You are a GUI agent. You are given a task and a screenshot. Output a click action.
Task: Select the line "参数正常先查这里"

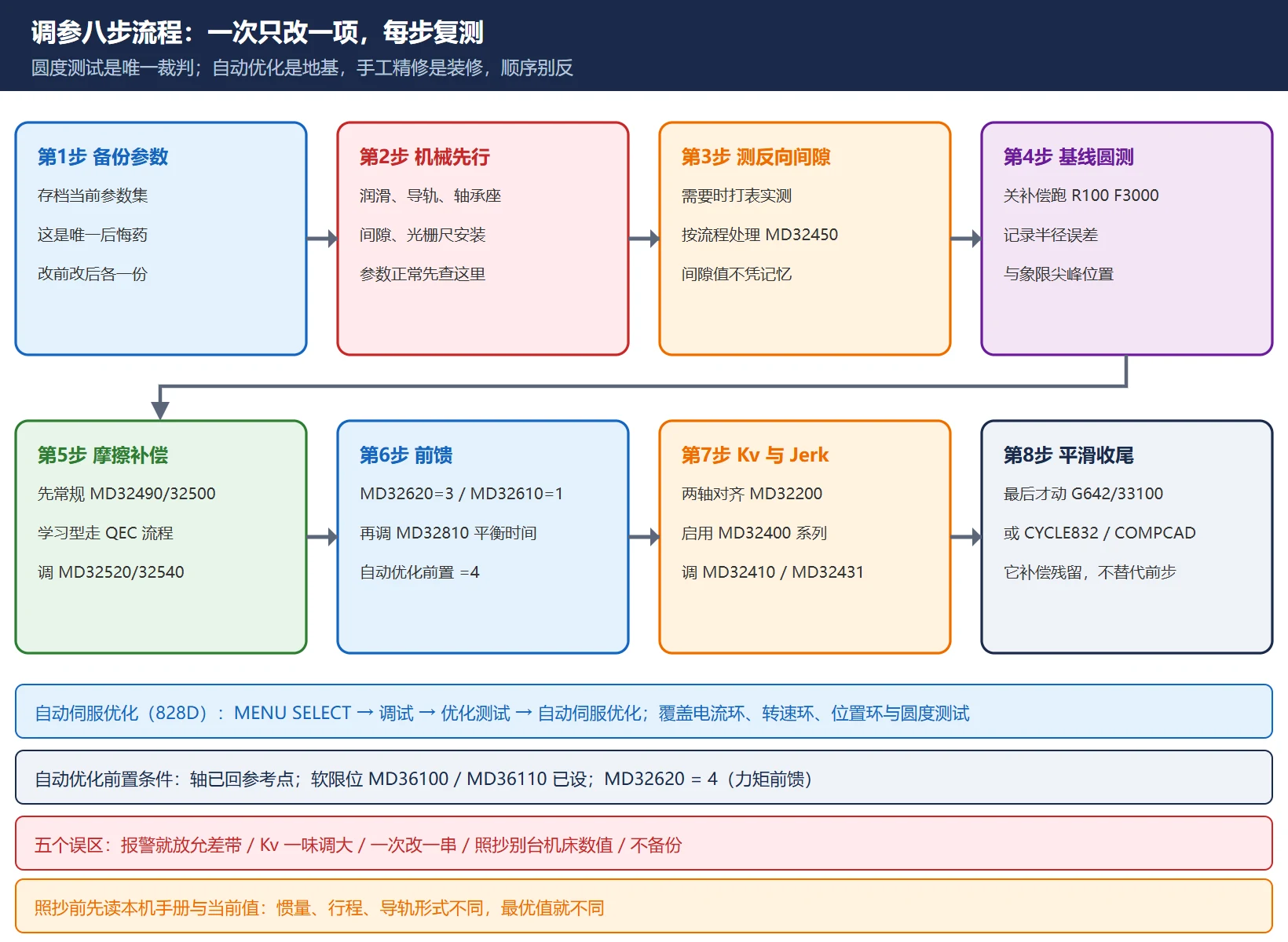tap(423, 274)
